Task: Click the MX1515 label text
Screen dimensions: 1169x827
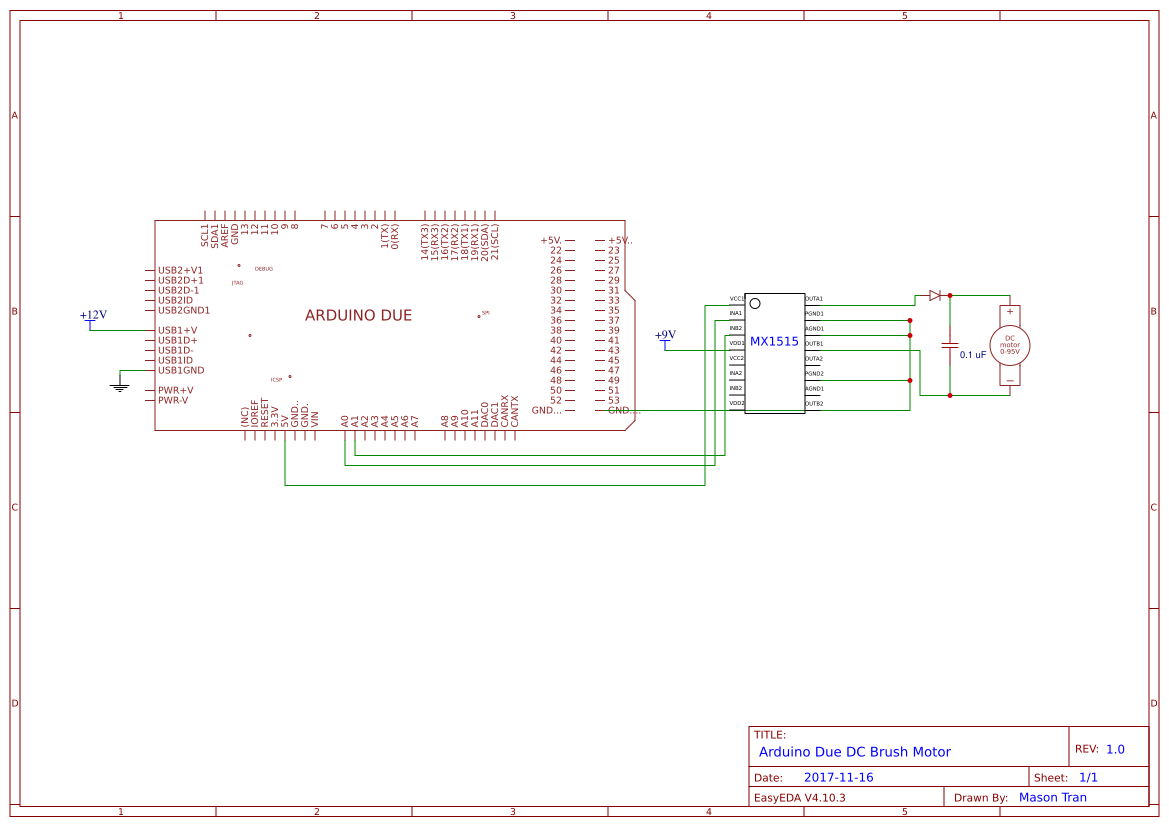Action: [774, 341]
